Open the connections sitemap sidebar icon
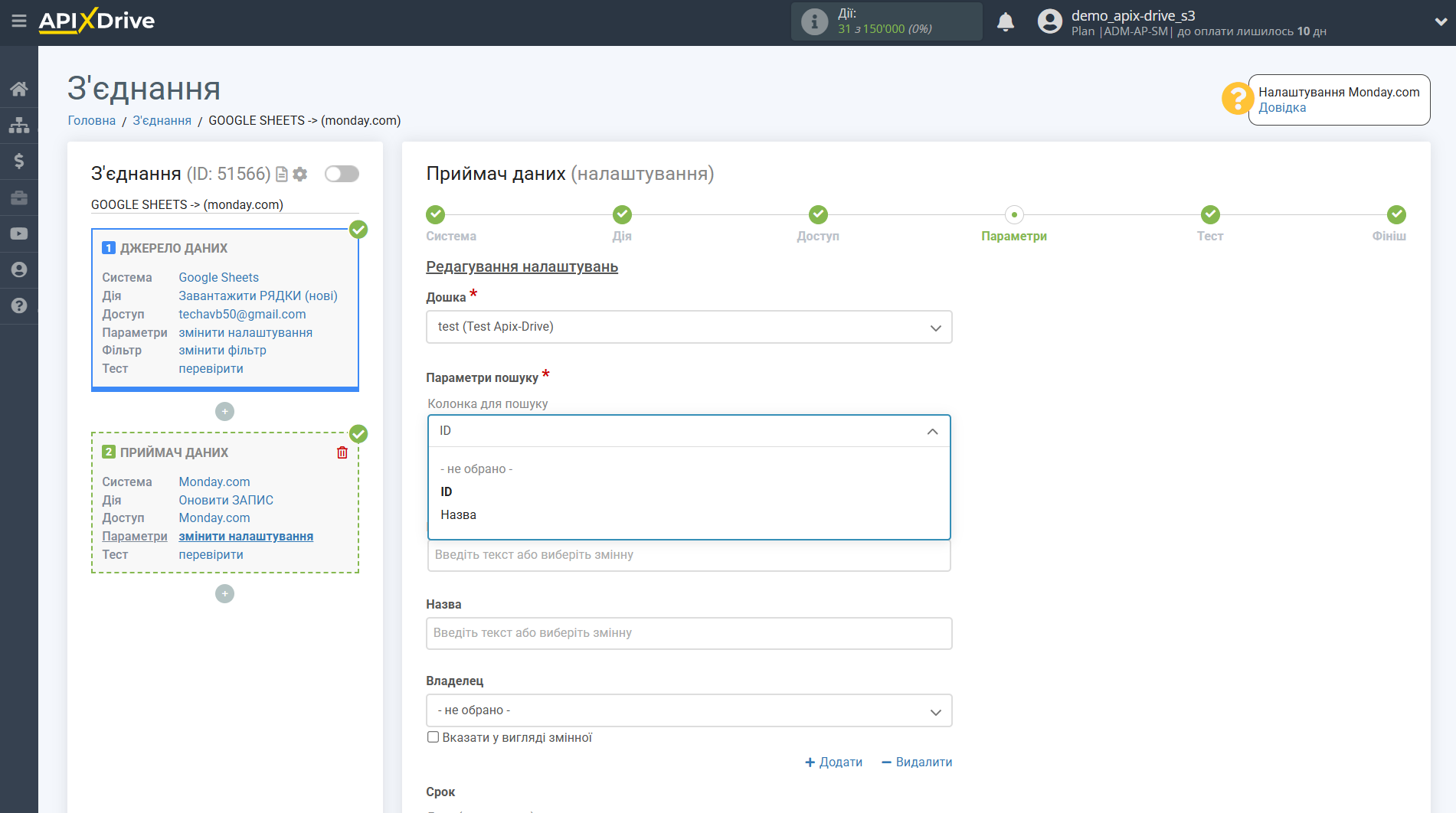The height and width of the screenshot is (813, 1456). (x=19, y=125)
